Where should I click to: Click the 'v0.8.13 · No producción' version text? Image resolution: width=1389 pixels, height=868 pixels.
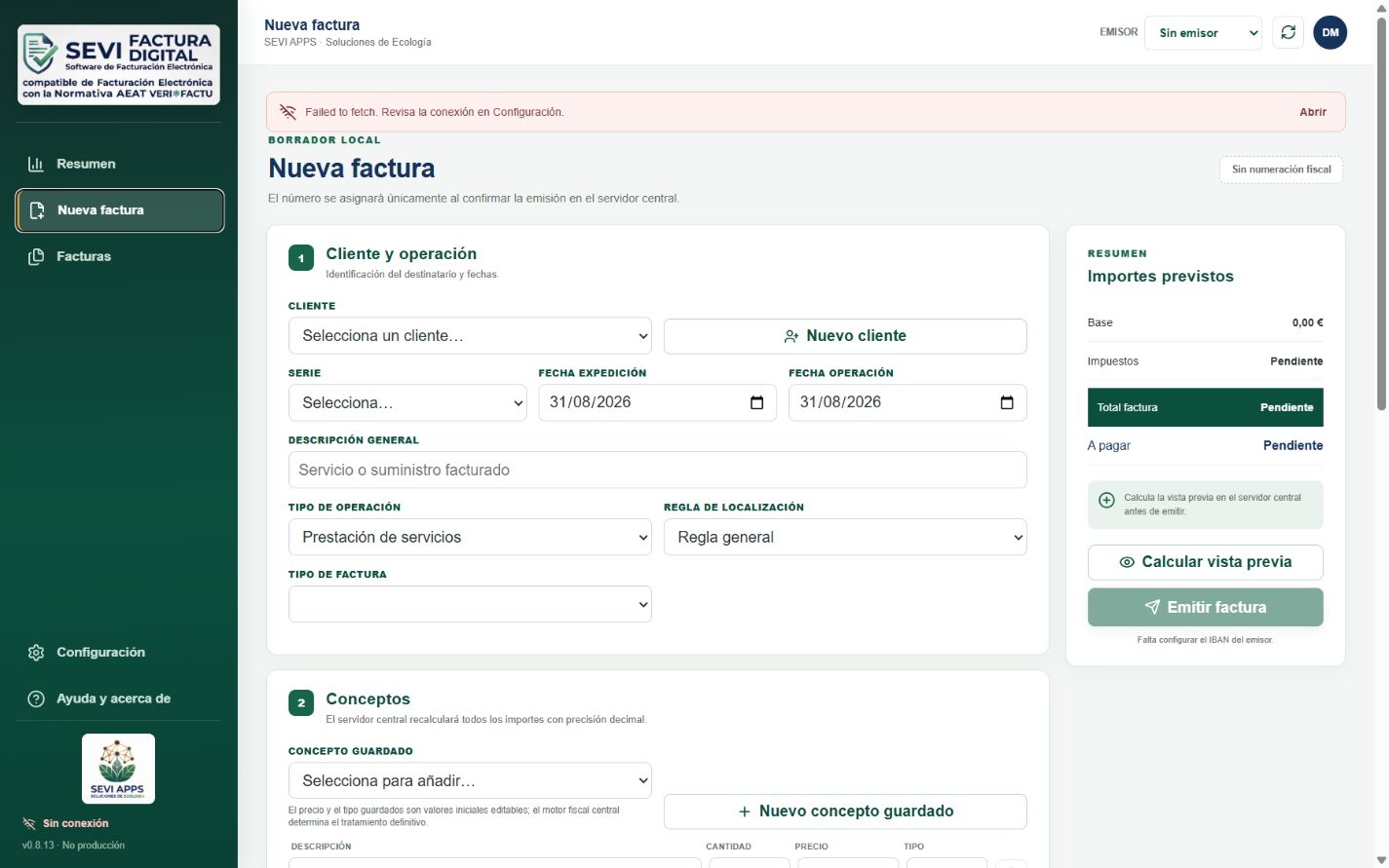tap(74, 846)
